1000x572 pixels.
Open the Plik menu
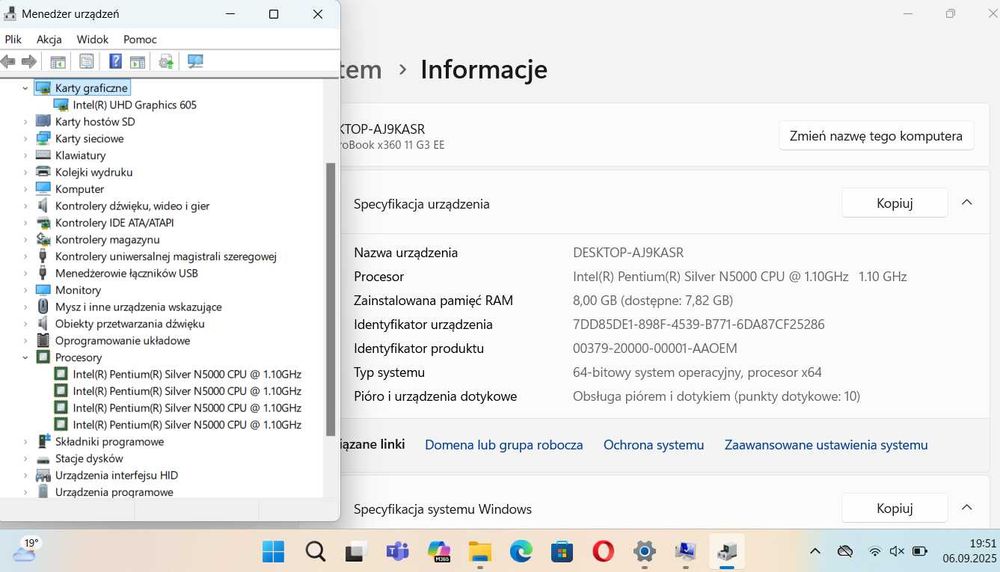[x=13, y=40]
